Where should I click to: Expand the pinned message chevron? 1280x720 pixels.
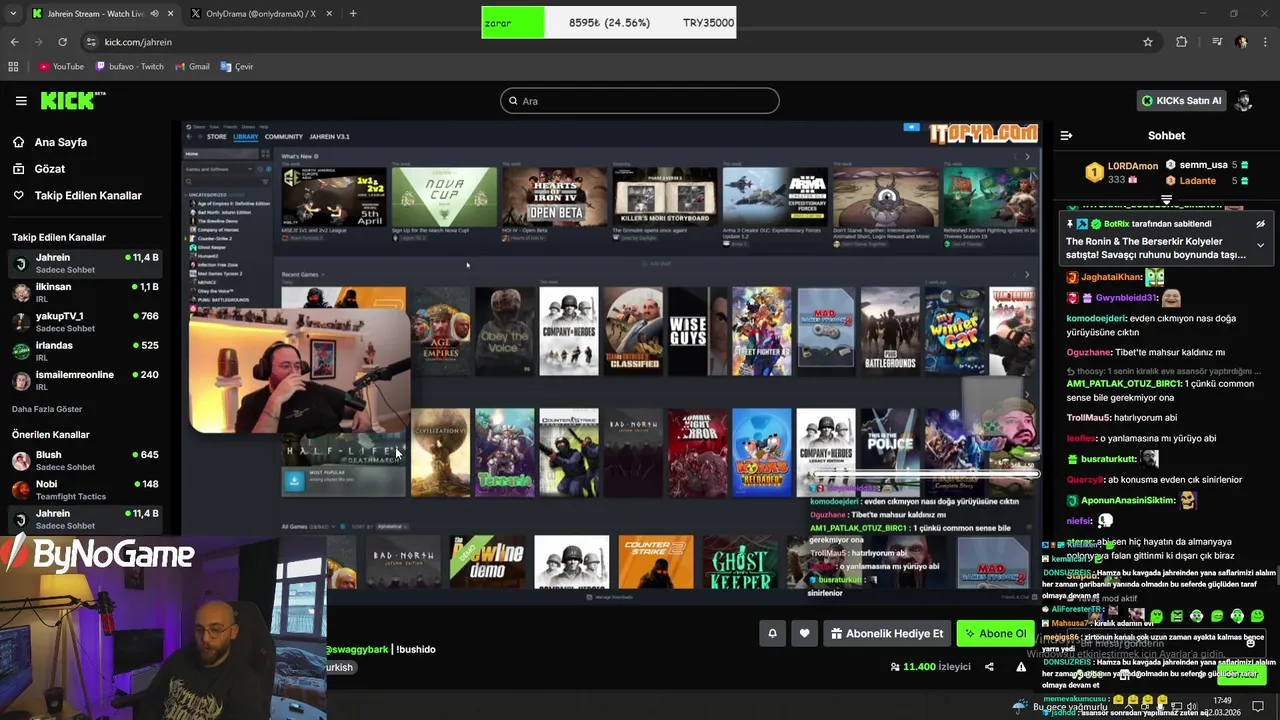click(x=1260, y=245)
